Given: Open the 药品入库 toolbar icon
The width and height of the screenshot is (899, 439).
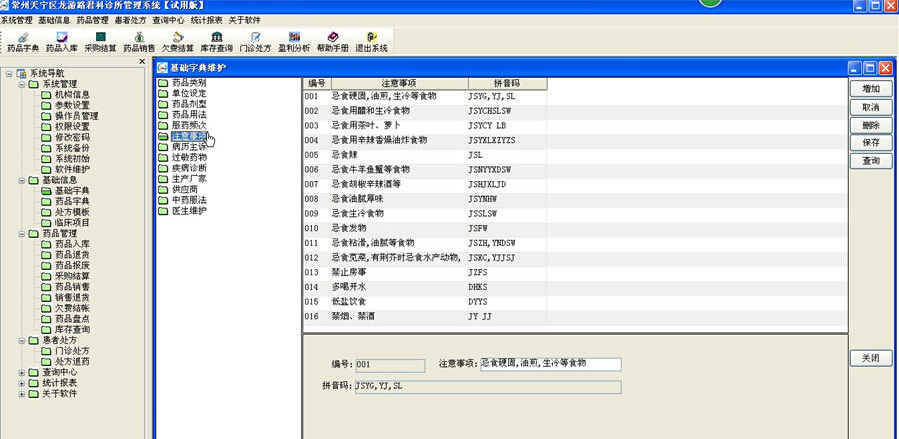Looking at the screenshot, I should pyautogui.click(x=62, y=42).
